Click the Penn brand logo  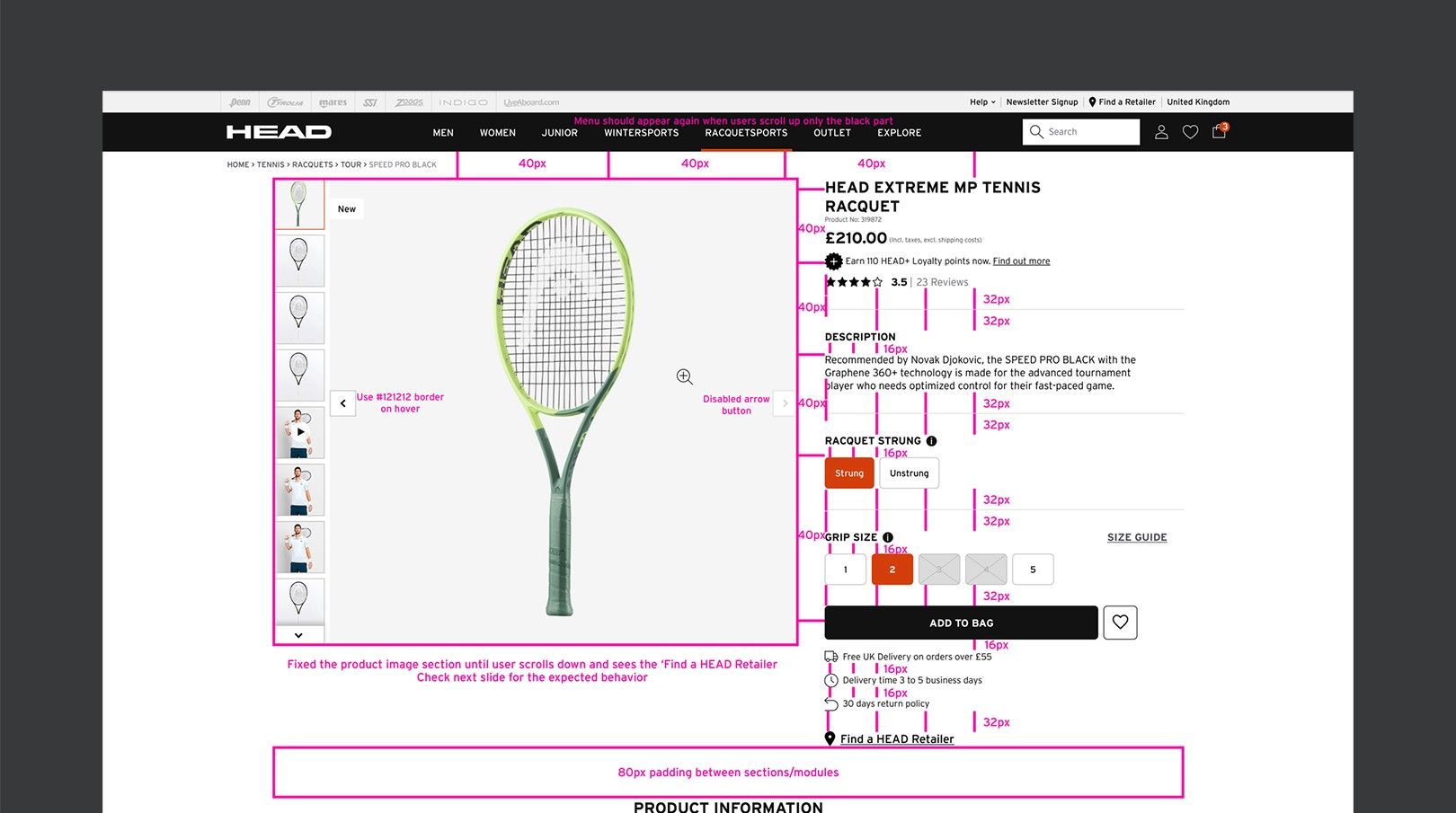240,102
